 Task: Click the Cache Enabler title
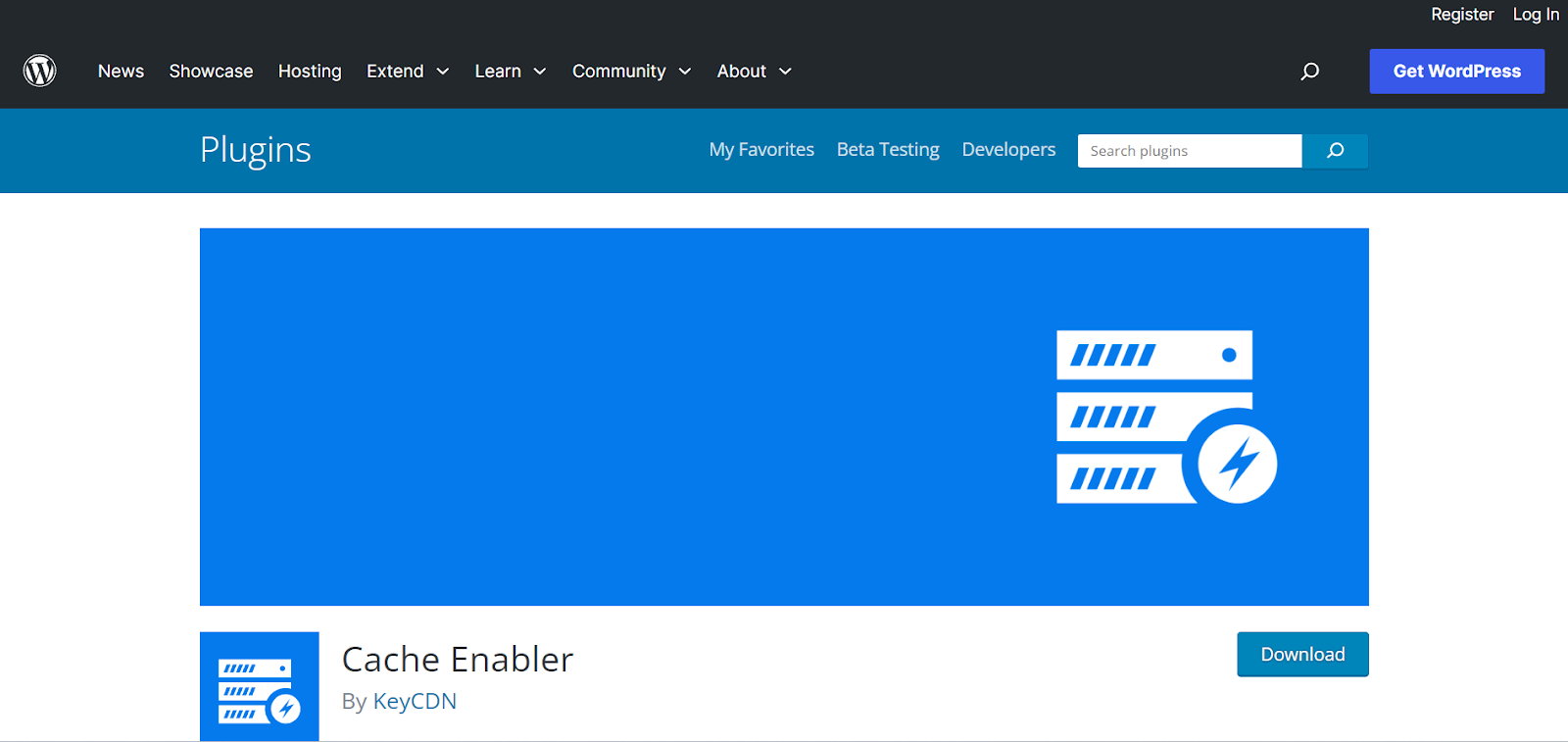[458, 660]
